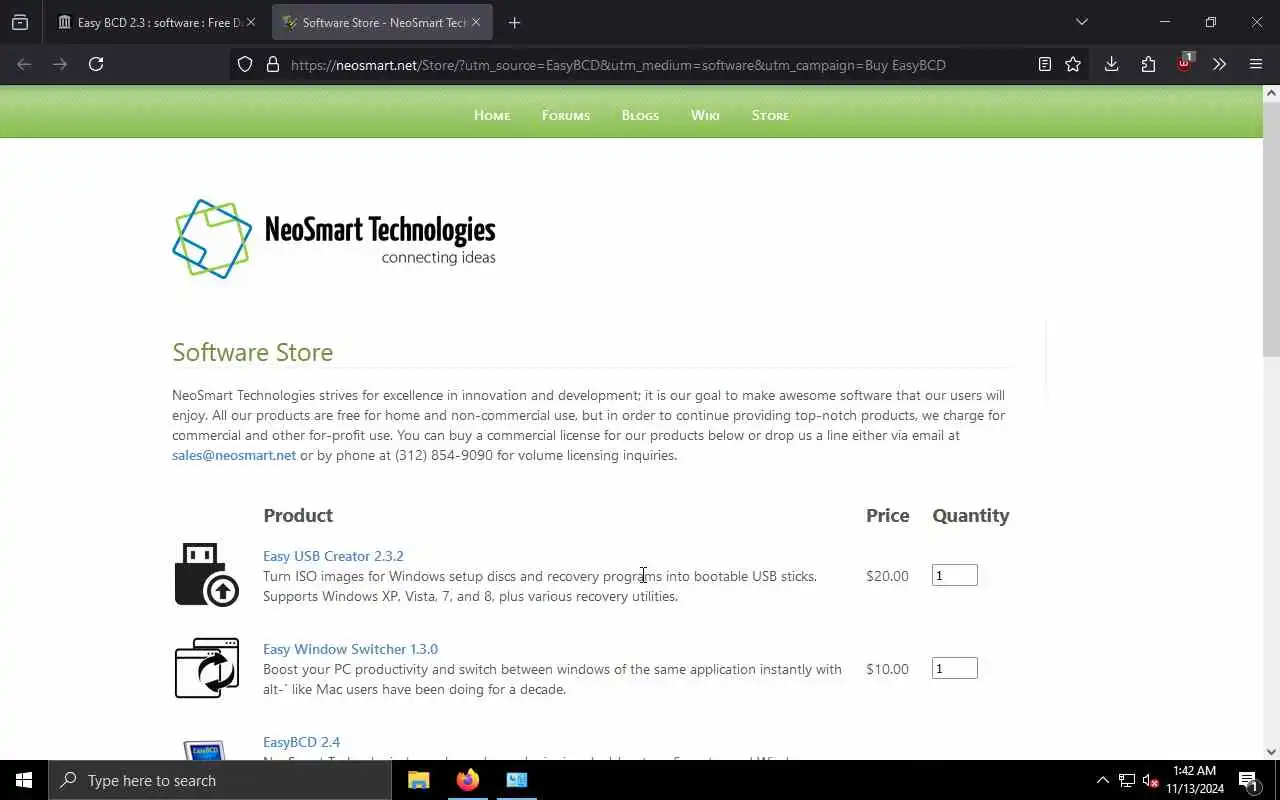This screenshot has width=1280, height=800.
Task: Open the Firefox application menu
Action: [x=1256, y=64]
